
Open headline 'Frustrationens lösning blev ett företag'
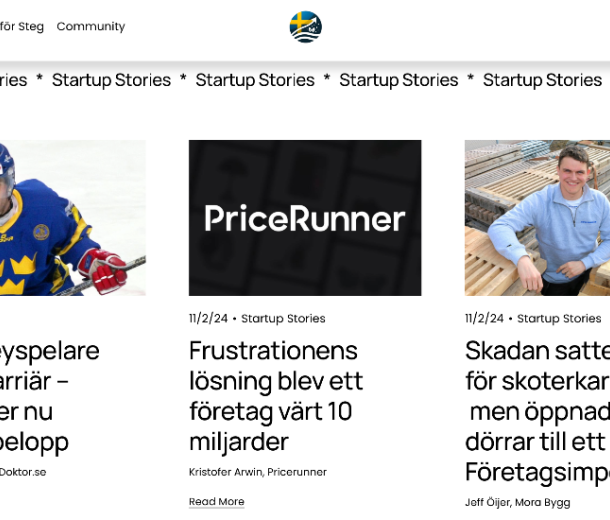point(276,396)
